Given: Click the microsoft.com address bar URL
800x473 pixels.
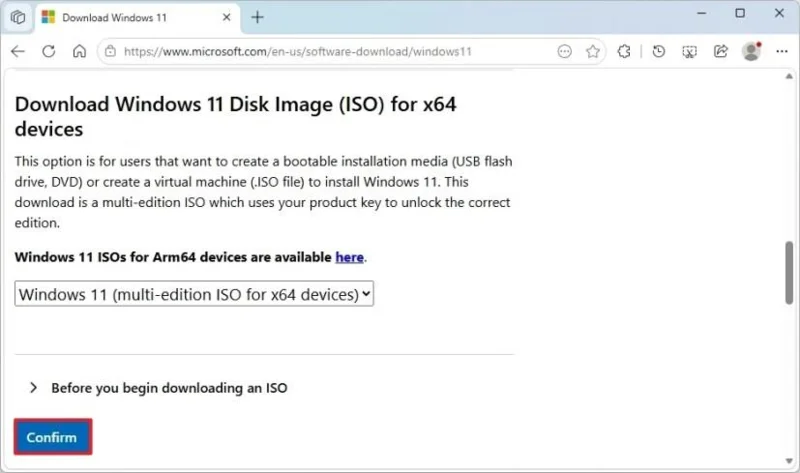Looking at the screenshot, I should (x=297, y=52).
